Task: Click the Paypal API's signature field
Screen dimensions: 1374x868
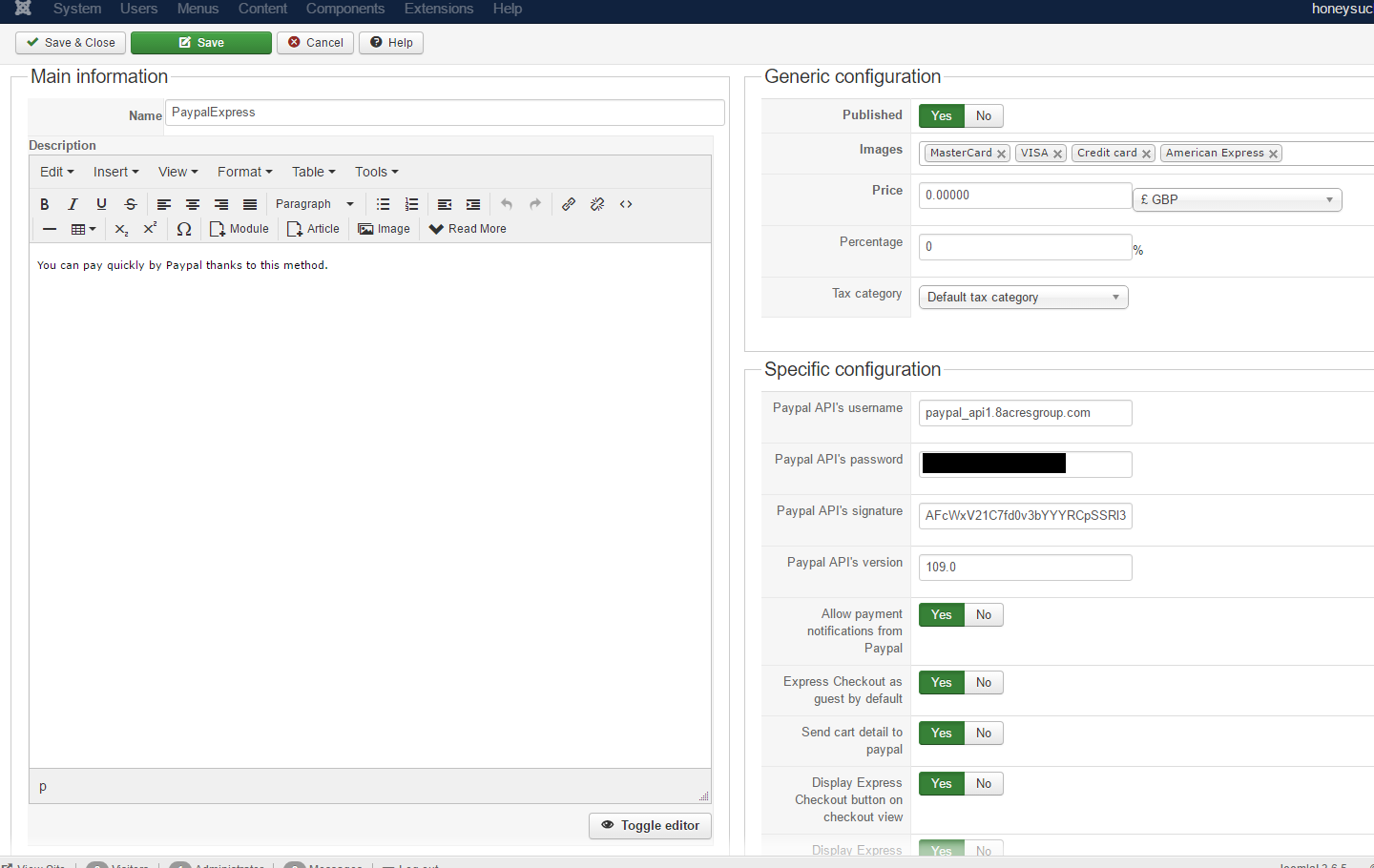Action: [1026, 516]
